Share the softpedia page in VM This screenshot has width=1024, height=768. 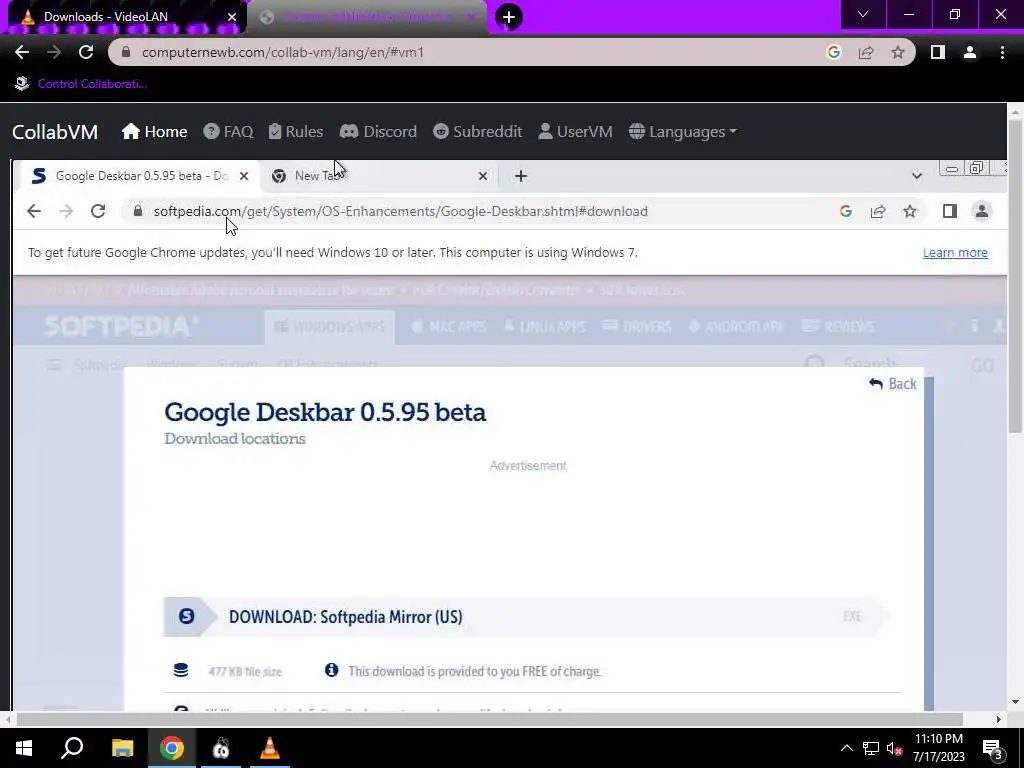878,211
